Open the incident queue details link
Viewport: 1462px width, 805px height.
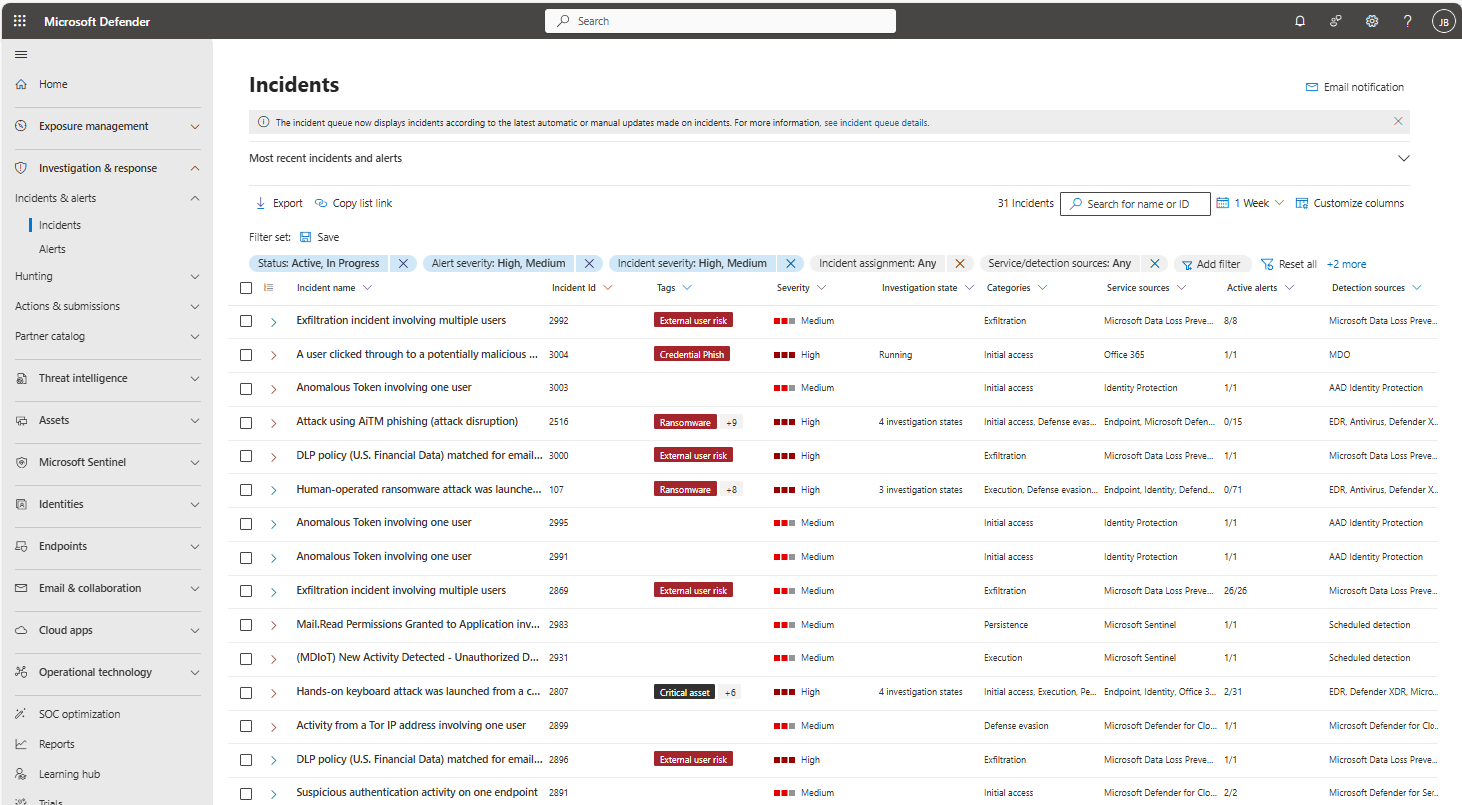[x=876, y=123]
